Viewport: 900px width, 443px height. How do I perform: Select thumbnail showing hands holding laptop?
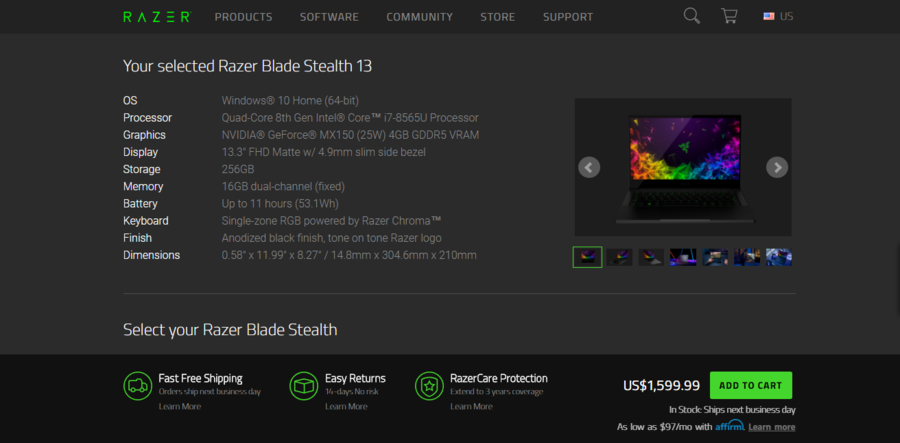[x=715, y=257]
